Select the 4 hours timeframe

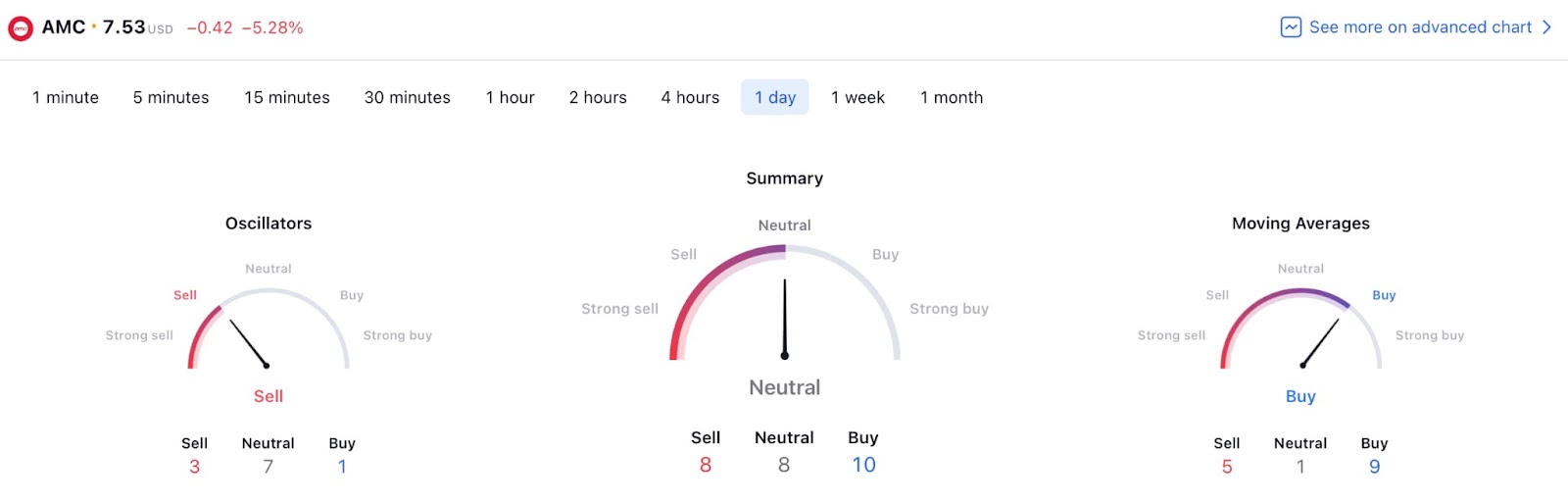690,97
